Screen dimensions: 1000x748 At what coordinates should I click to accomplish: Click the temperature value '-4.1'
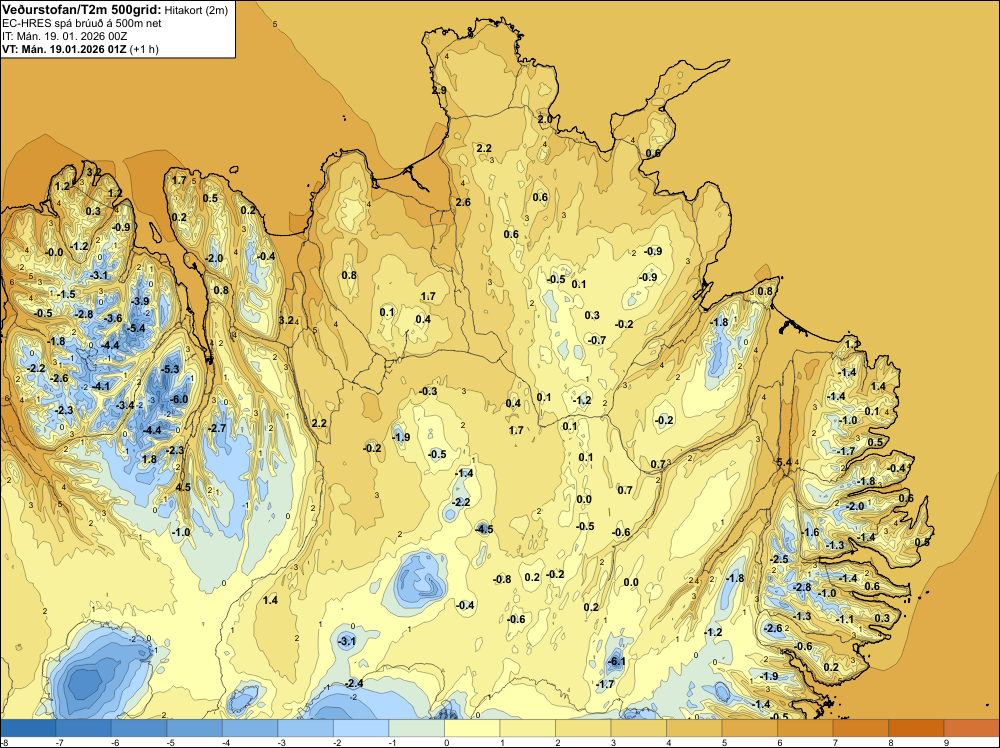[x=101, y=386]
